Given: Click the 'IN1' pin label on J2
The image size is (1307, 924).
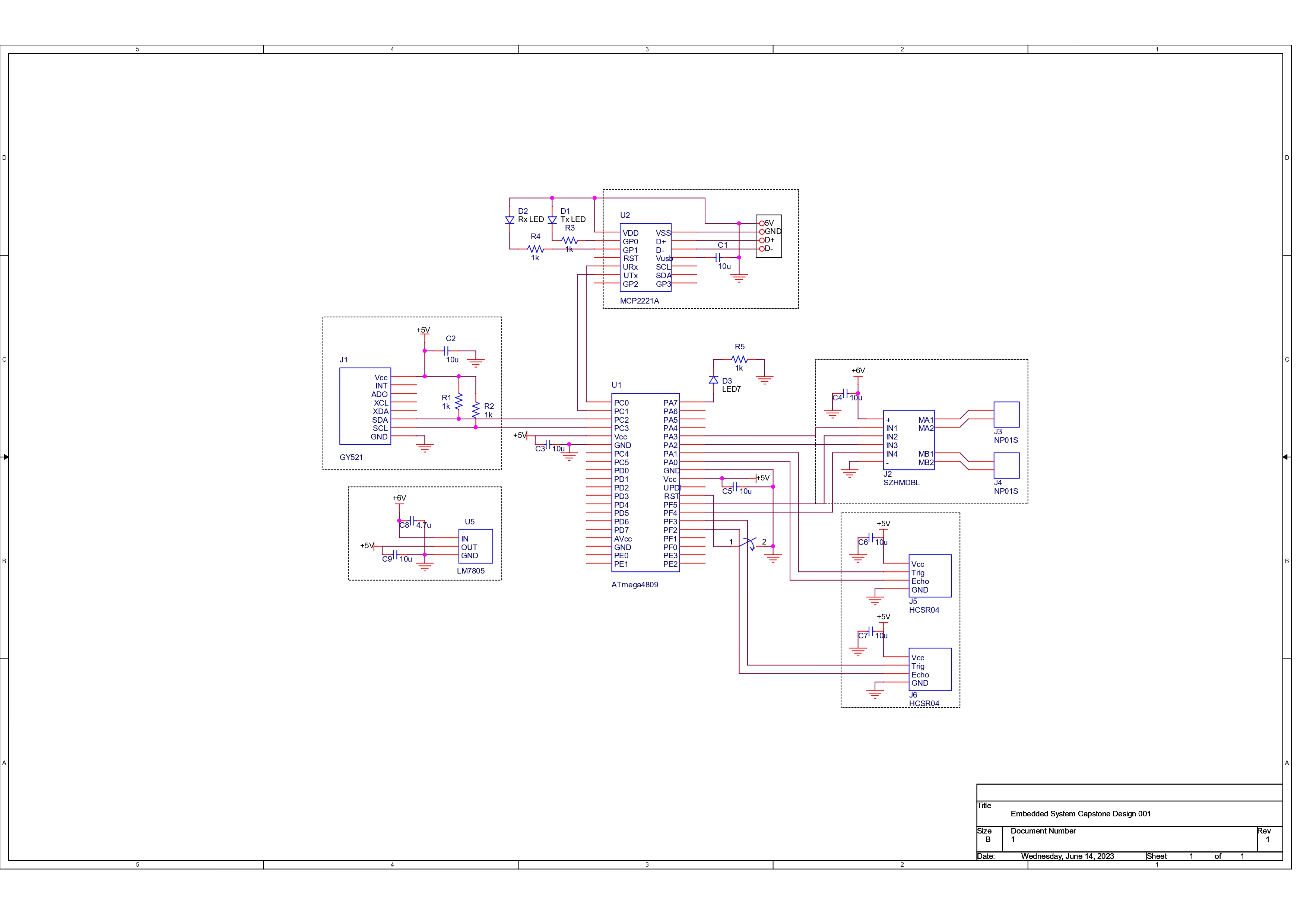Looking at the screenshot, I should 891,428.
